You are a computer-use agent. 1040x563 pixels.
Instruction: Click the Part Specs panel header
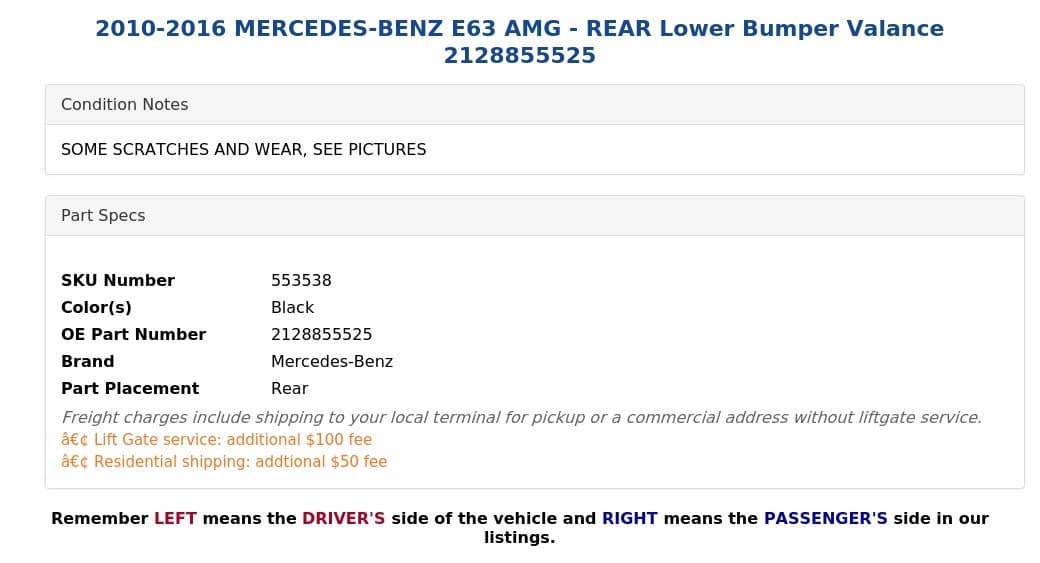pos(103,215)
